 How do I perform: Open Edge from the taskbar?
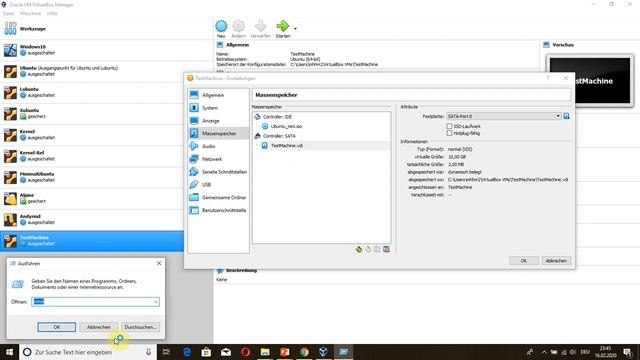(x=187, y=352)
